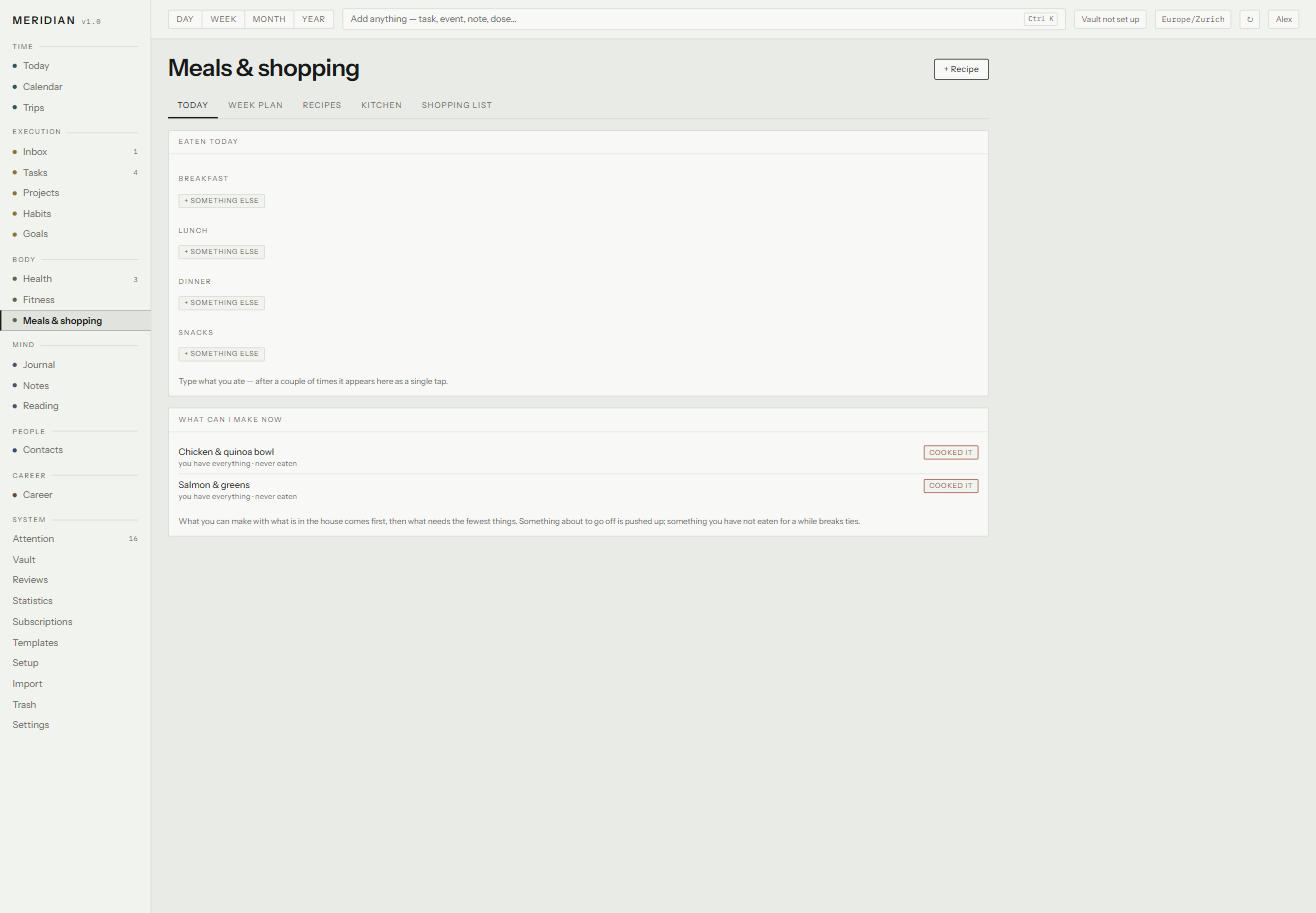Go to the Shopping List tab
The height and width of the screenshot is (913, 1316).
(x=457, y=105)
